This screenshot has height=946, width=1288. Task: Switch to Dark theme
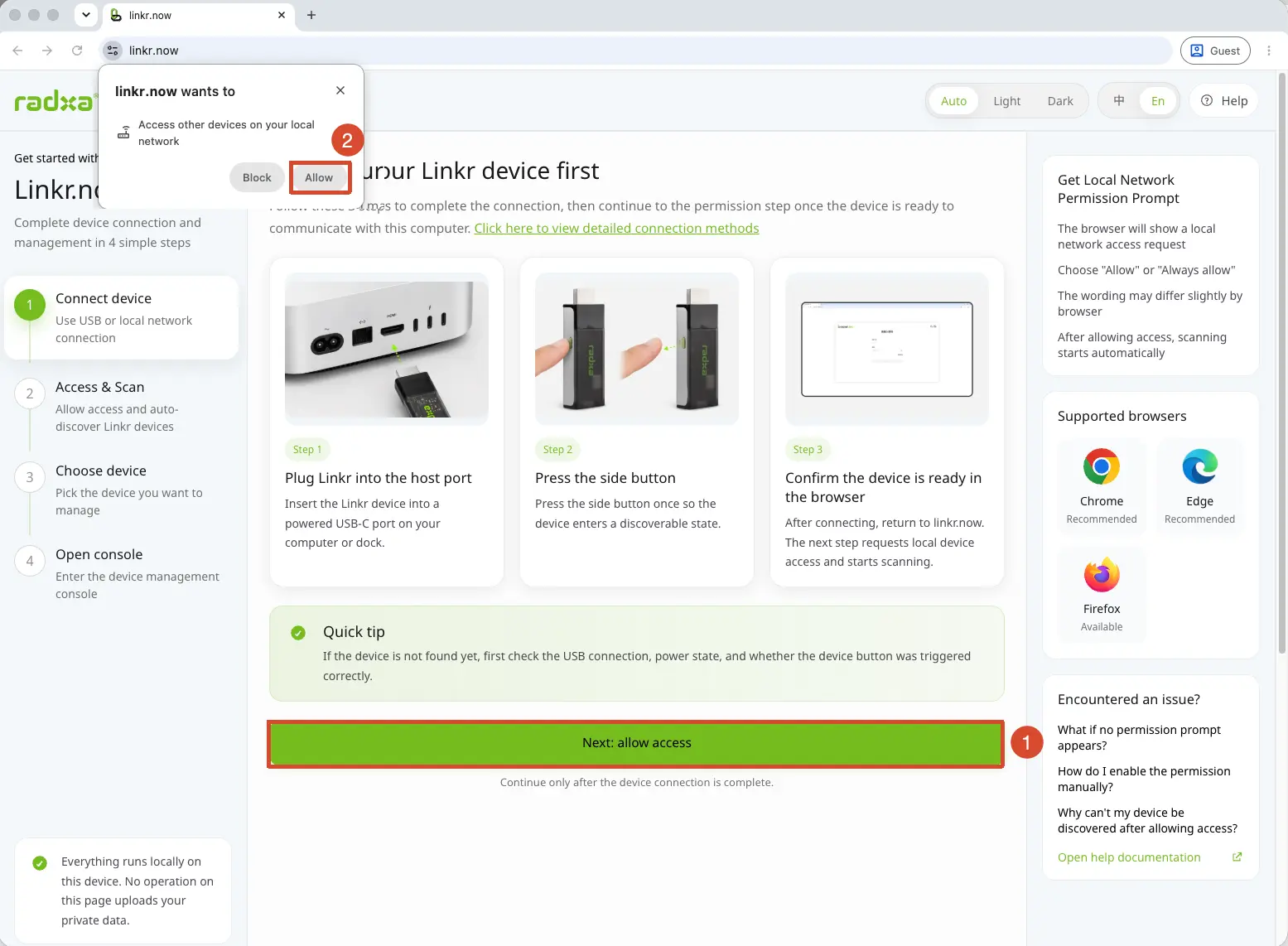1060,101
